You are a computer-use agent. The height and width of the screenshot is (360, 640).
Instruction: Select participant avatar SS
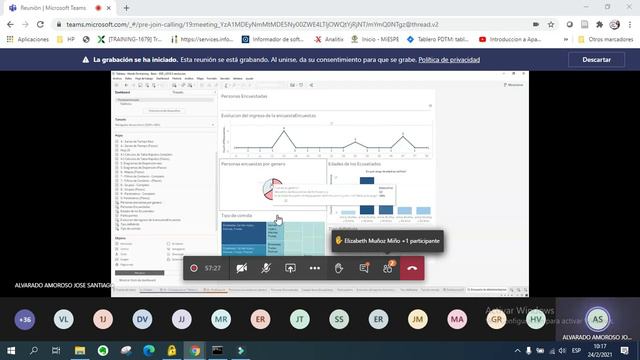coord(339,319)
